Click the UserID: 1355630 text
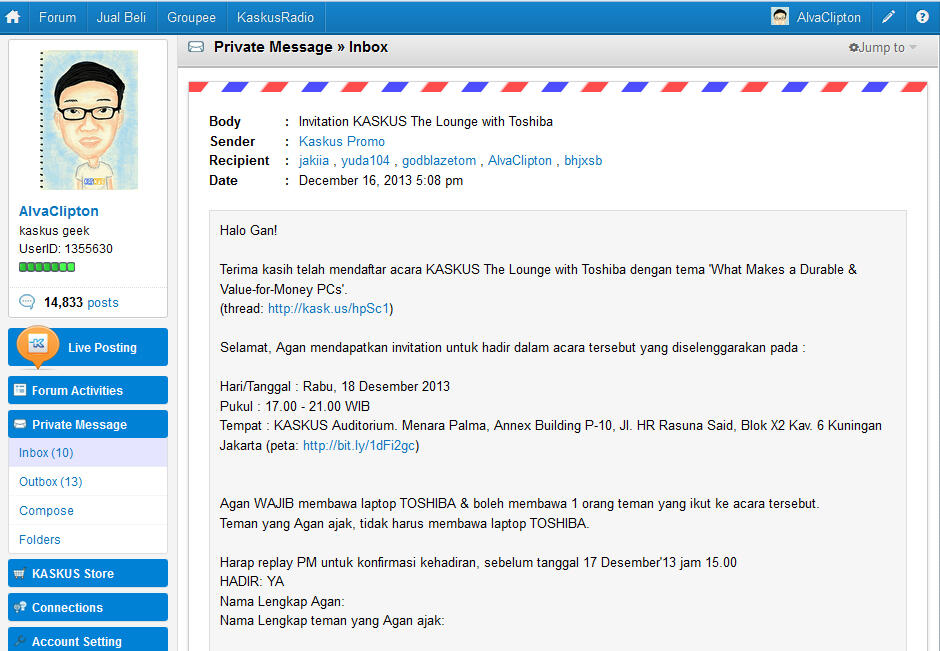Screen dimensions: 940x651 click(x=66, y=248)
